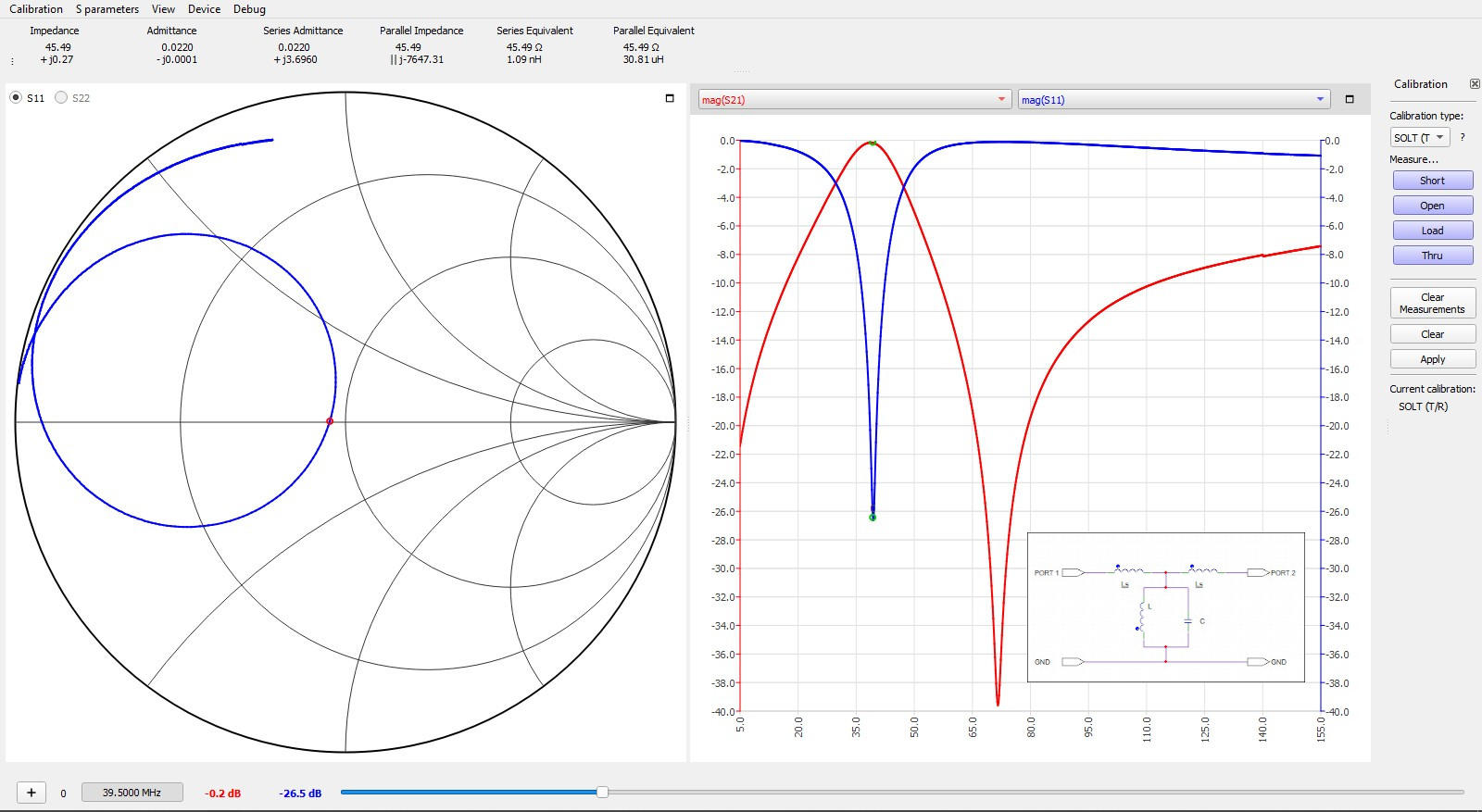Click the Impedance readout value 45.49
Screen dimensions: 1482x812
click(57, 47)
